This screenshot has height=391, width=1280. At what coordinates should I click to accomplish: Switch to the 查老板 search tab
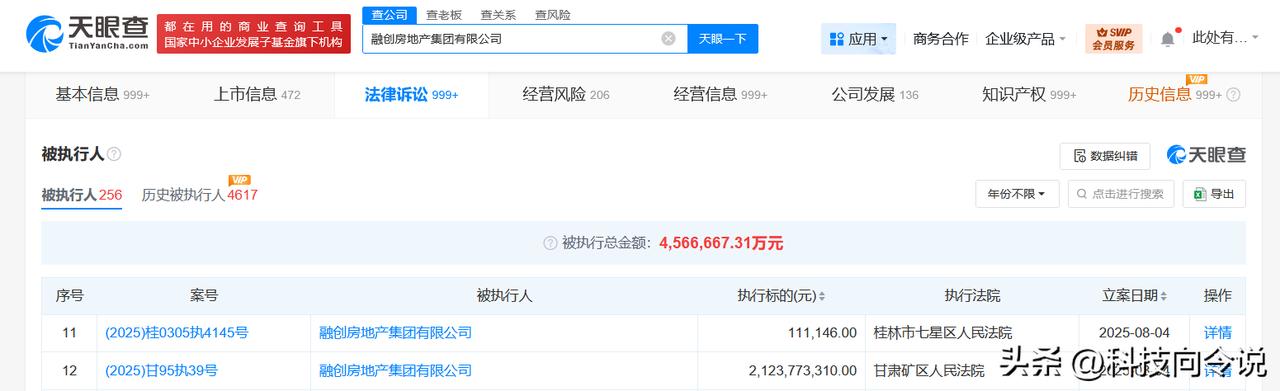coord(444,15)
